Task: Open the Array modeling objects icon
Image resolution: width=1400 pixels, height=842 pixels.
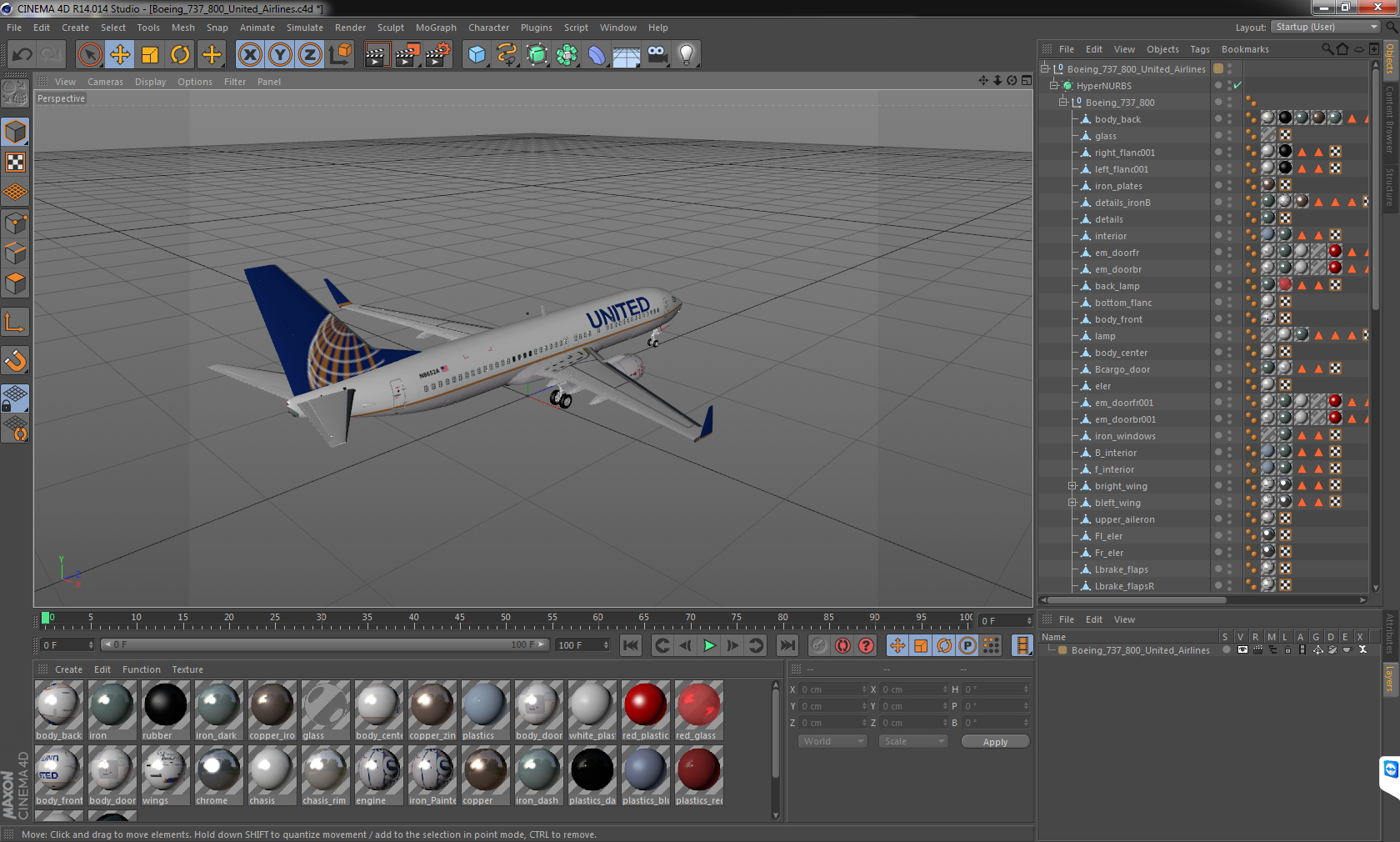Action: pos(567,55)
